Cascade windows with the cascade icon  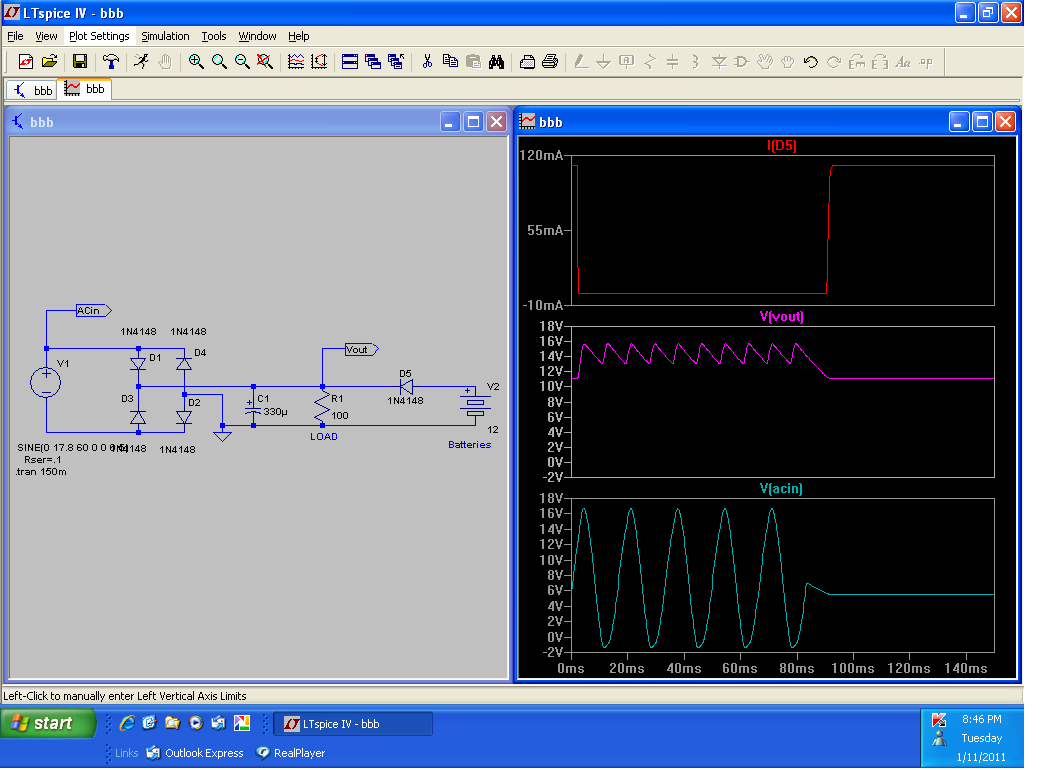pos(373,62)
